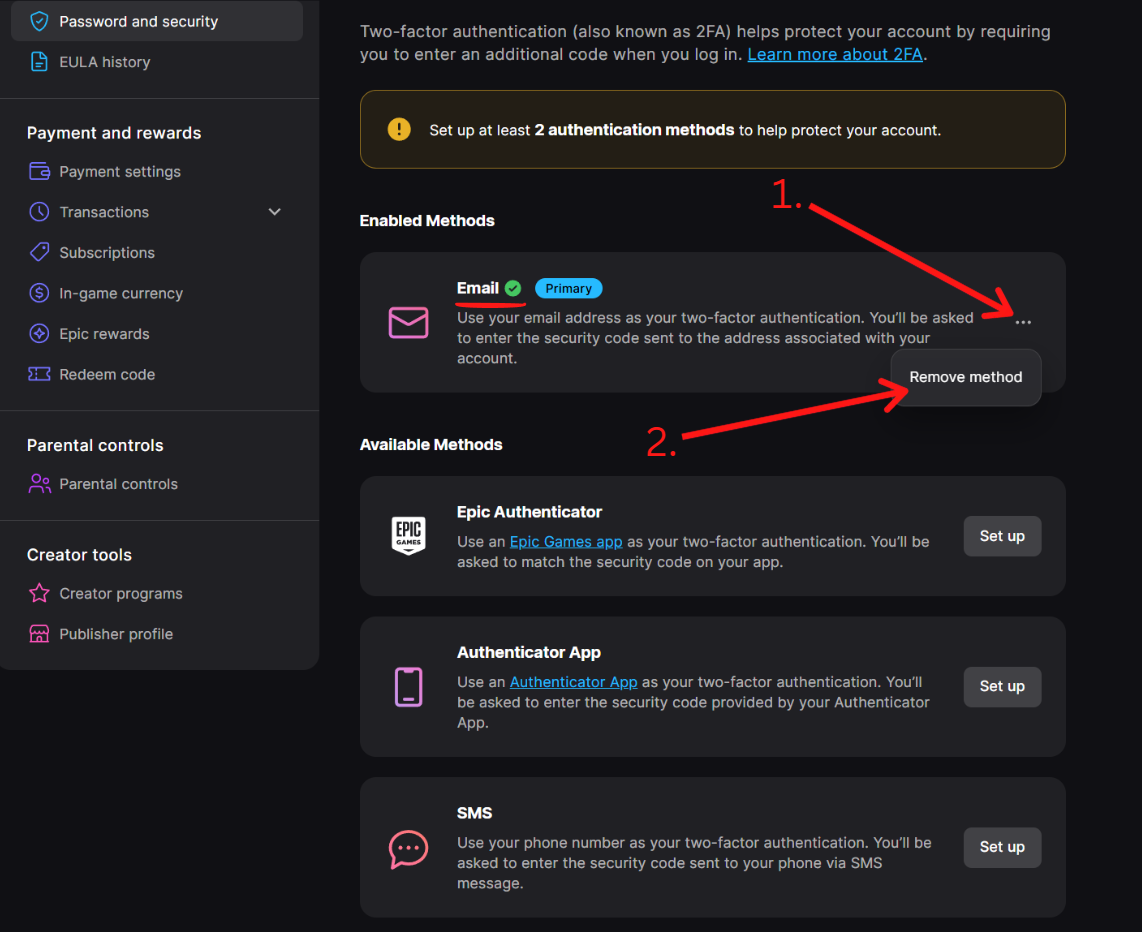Click the Redeem code ticket icon

(x=39, y=374)
